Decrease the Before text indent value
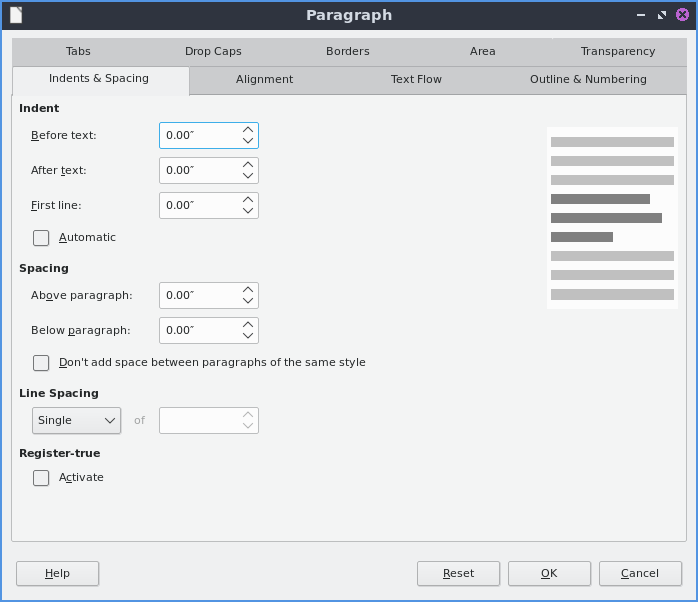The width and height of the screenshot is (698, 602). pos(247,141)
